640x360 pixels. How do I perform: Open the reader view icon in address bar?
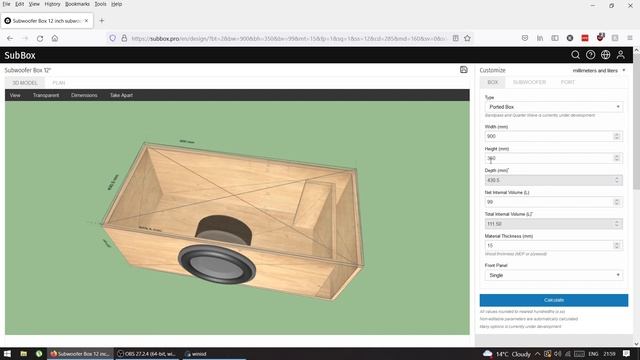click(x=456, y=38)
